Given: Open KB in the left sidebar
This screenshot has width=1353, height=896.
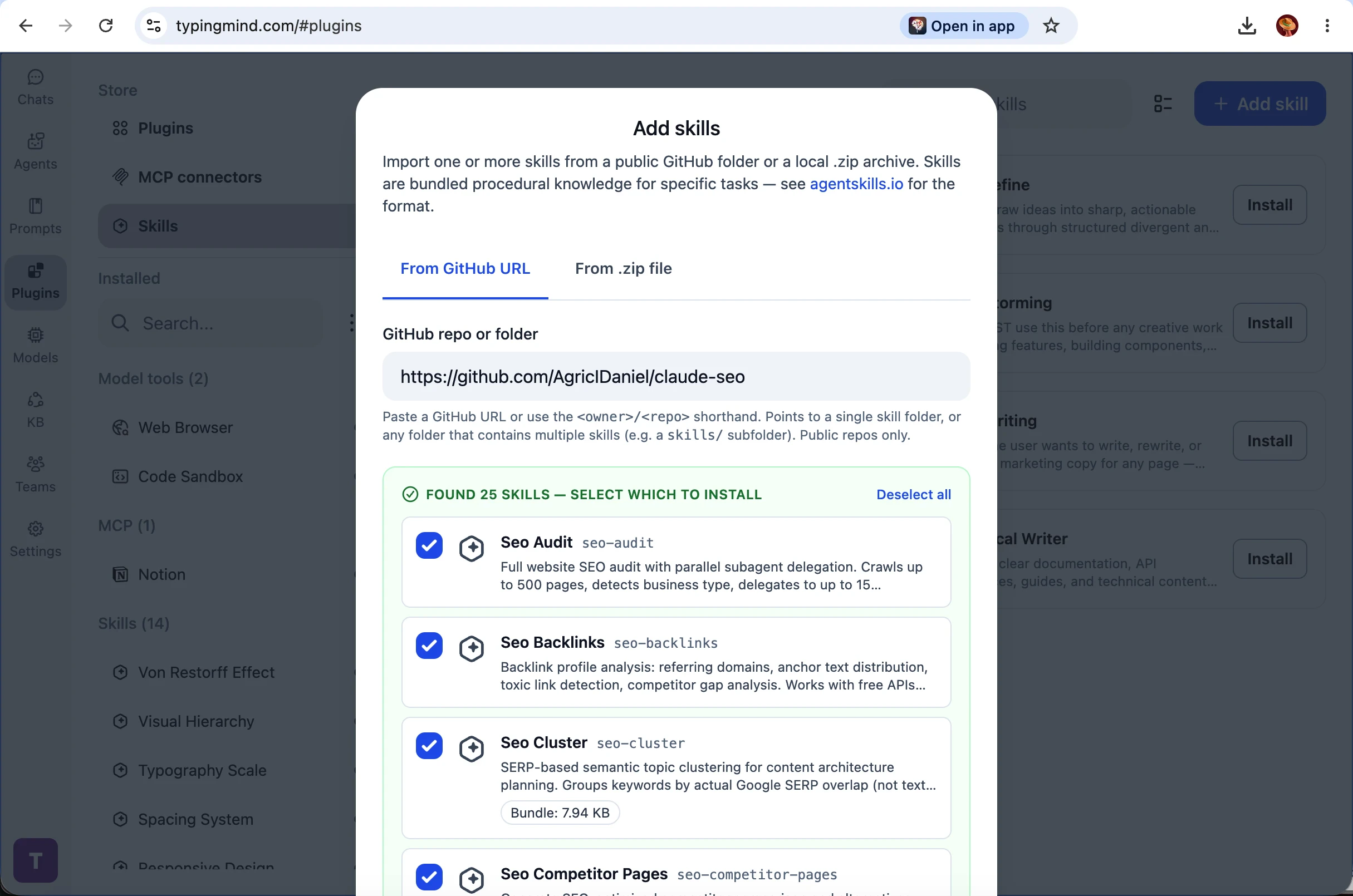Looking at the screenshot, I should 36,411.
